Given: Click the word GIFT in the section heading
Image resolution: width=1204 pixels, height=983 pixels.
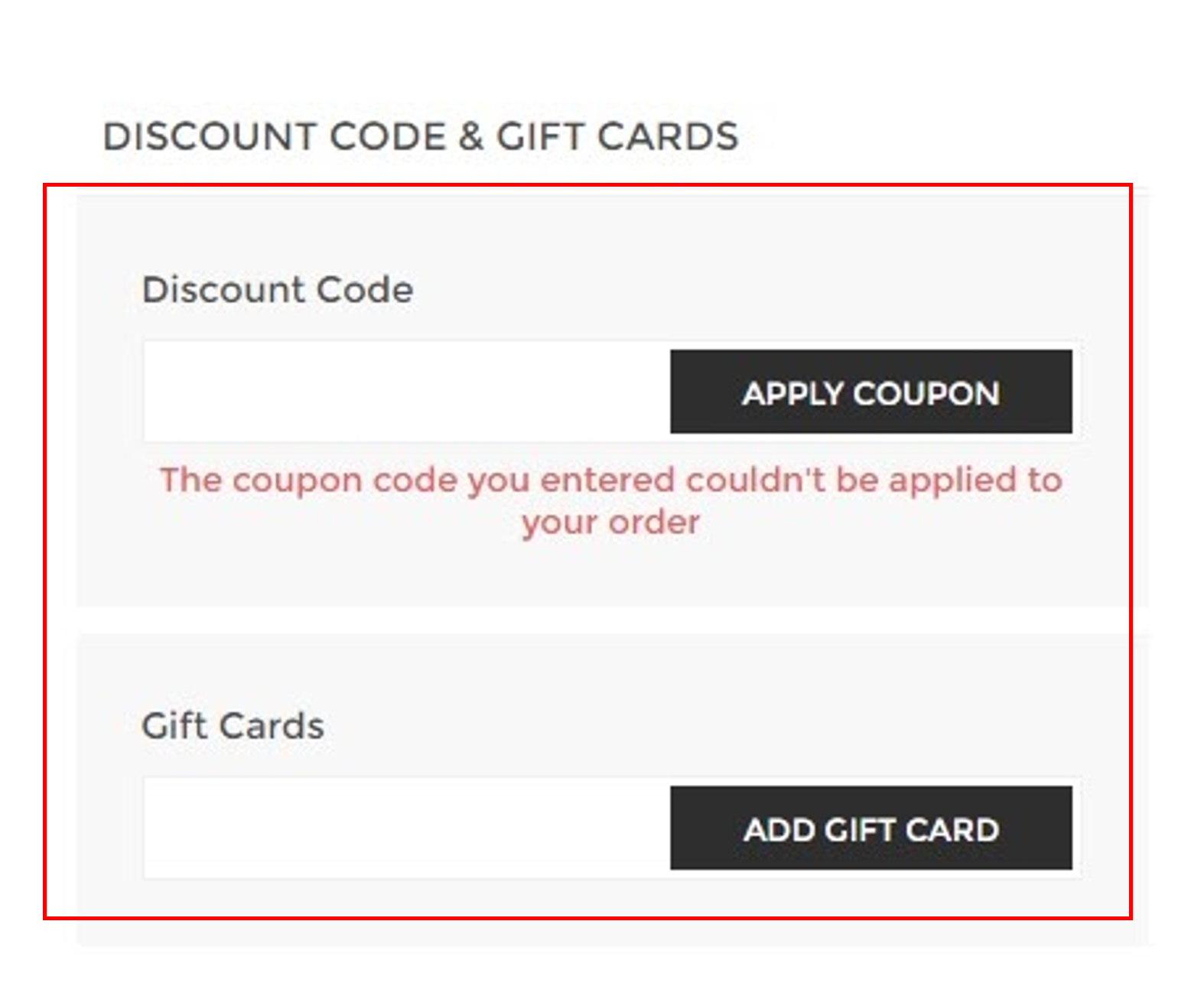Looking at the screenshot, I should pyautogui.click(x=542, y=137).
